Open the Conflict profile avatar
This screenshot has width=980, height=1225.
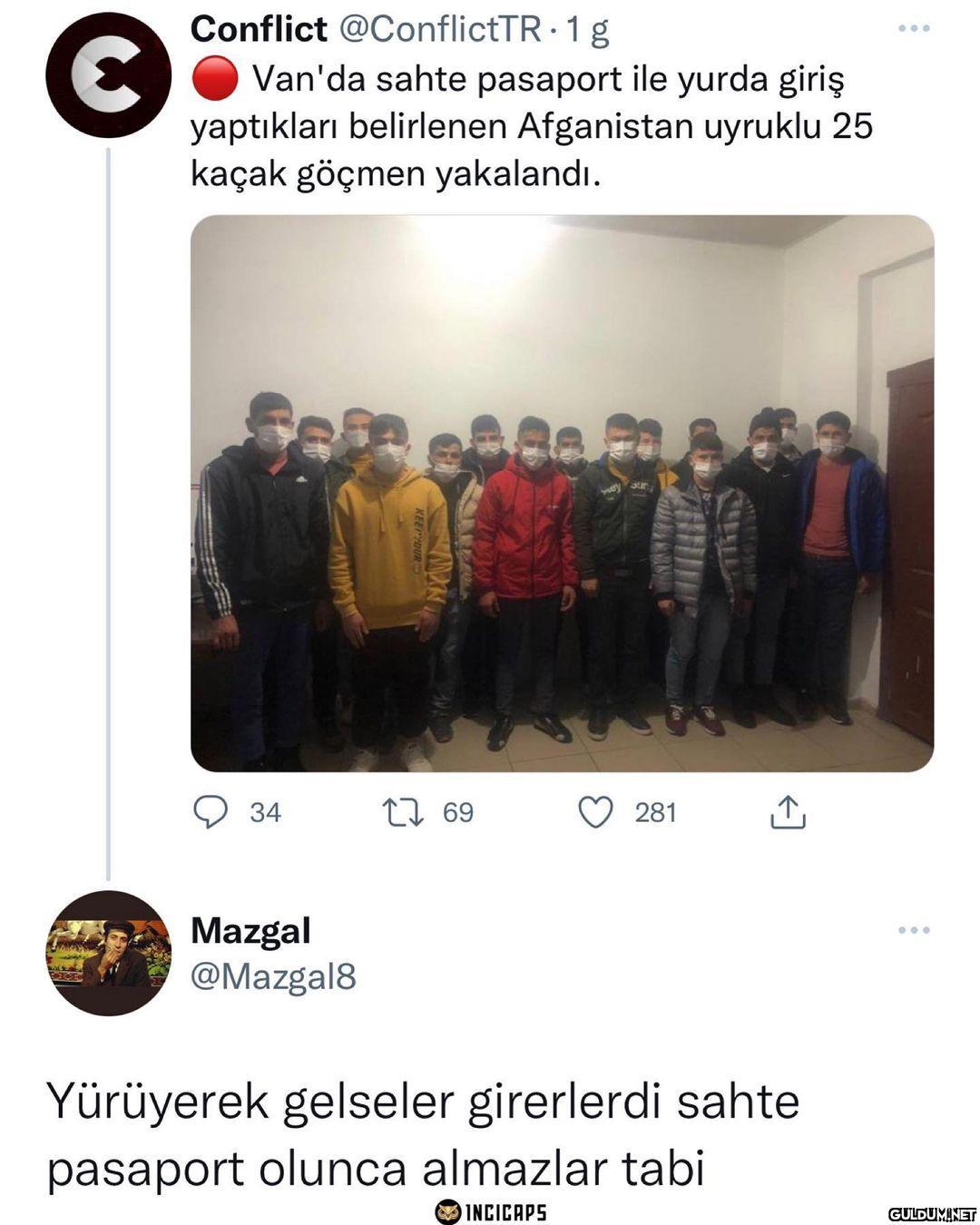pyautogui.click(x=108, y=75)
